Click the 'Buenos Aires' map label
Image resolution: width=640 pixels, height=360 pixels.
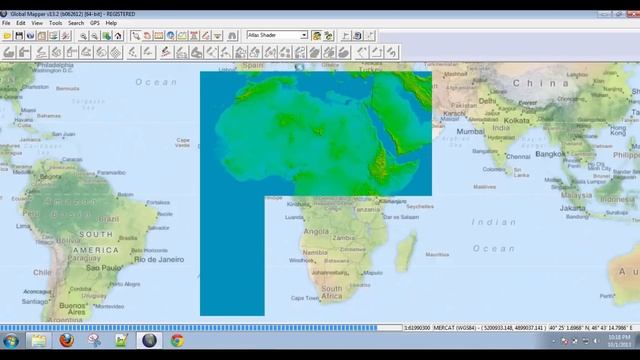[x=73, y=309]
